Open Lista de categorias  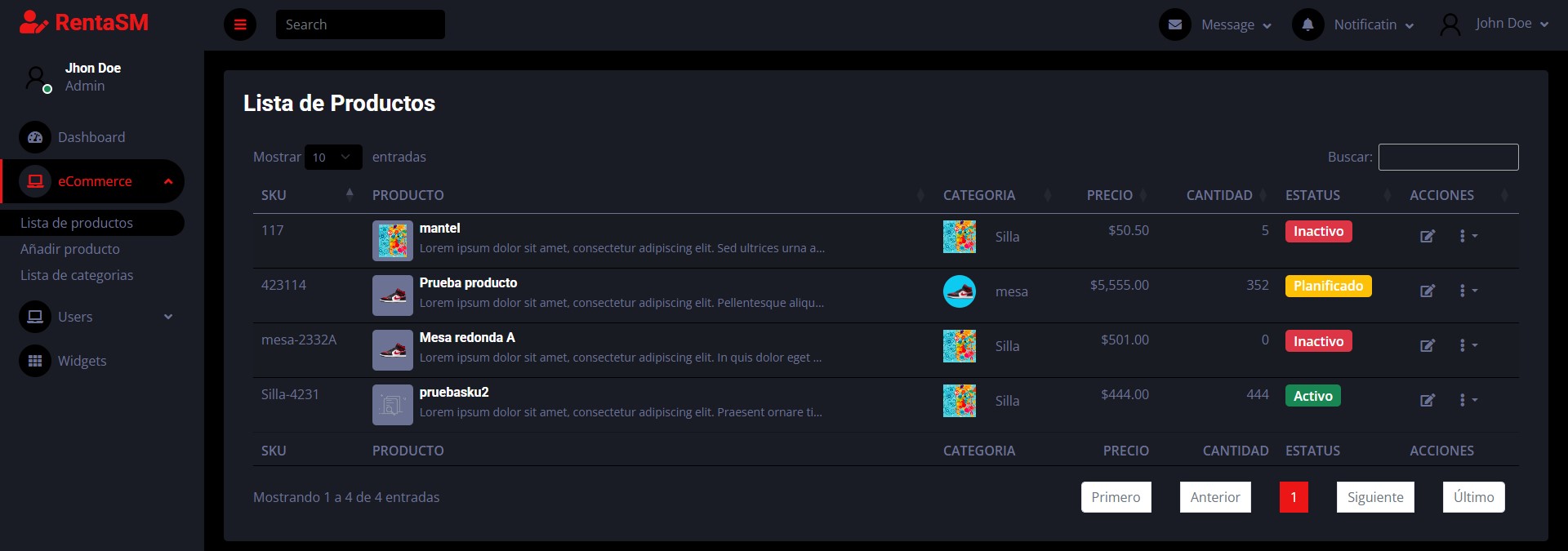point(77,275)
